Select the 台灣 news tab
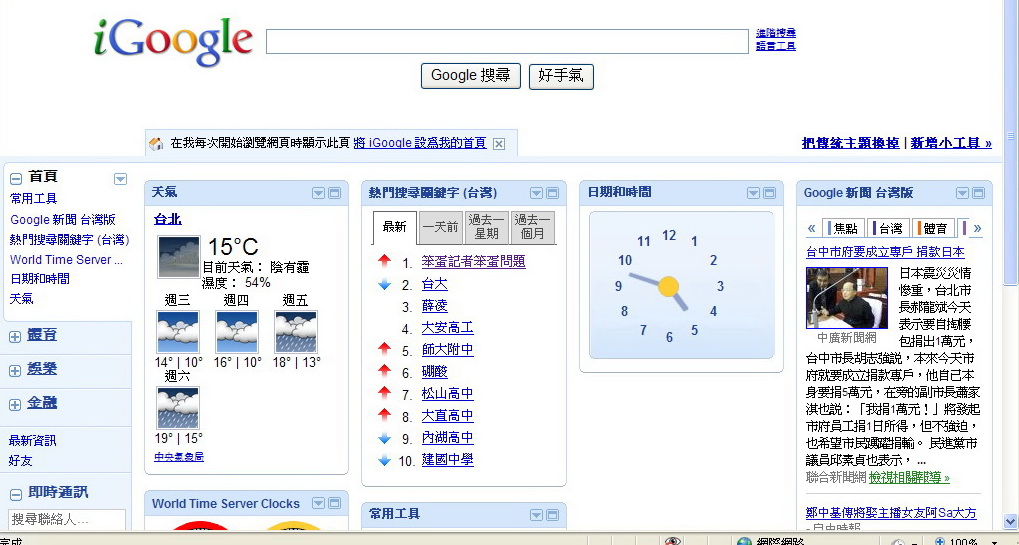 pos(887,228)
